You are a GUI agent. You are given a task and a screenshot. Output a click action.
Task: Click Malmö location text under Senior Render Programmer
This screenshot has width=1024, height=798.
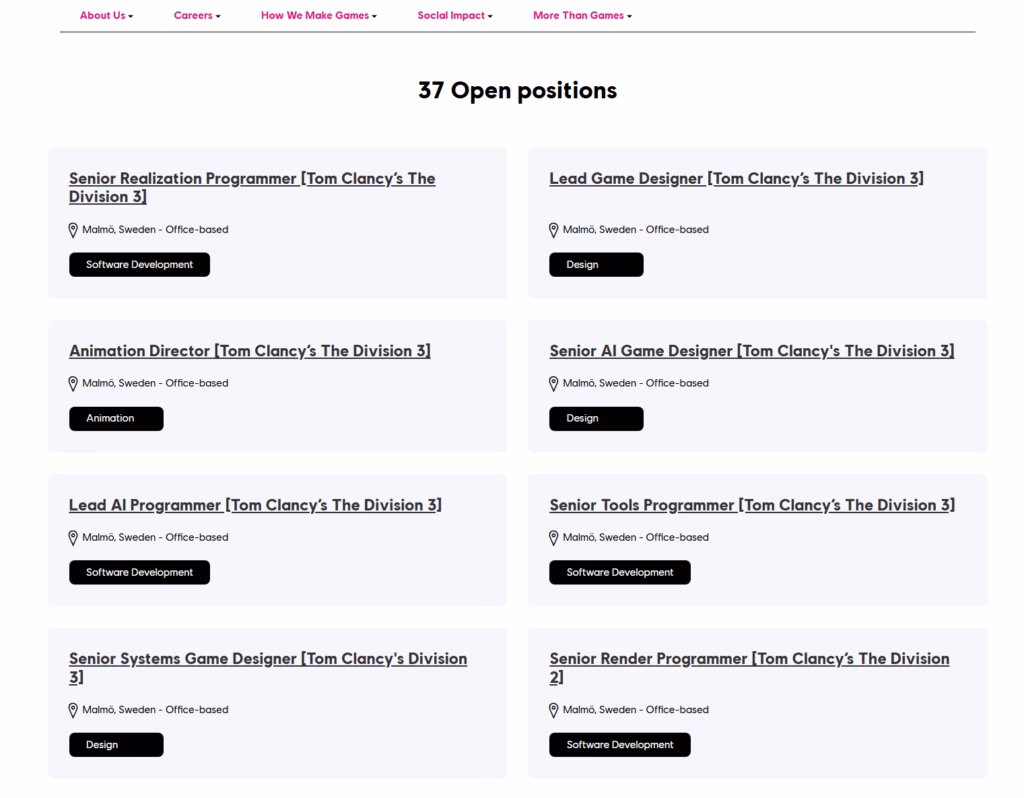pos(635,709)
